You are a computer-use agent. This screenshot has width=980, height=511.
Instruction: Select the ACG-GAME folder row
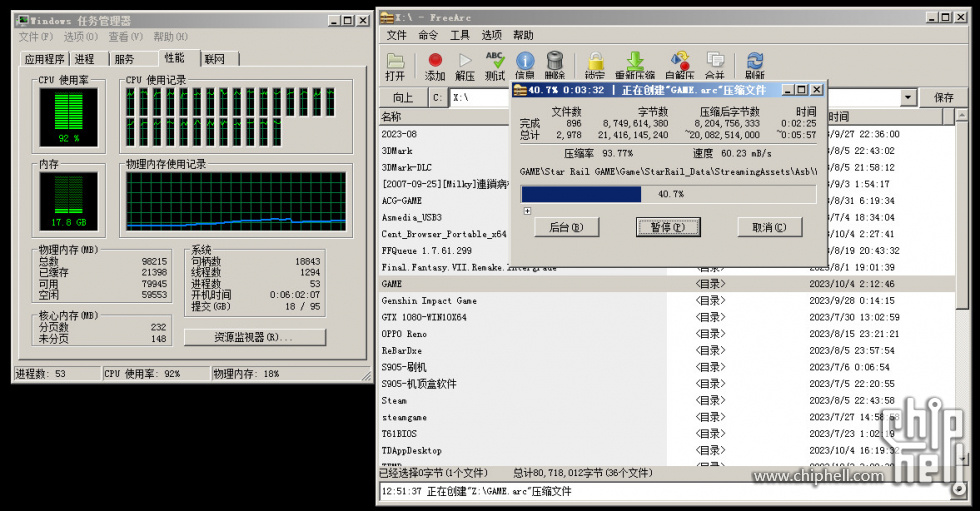point(444,201)
